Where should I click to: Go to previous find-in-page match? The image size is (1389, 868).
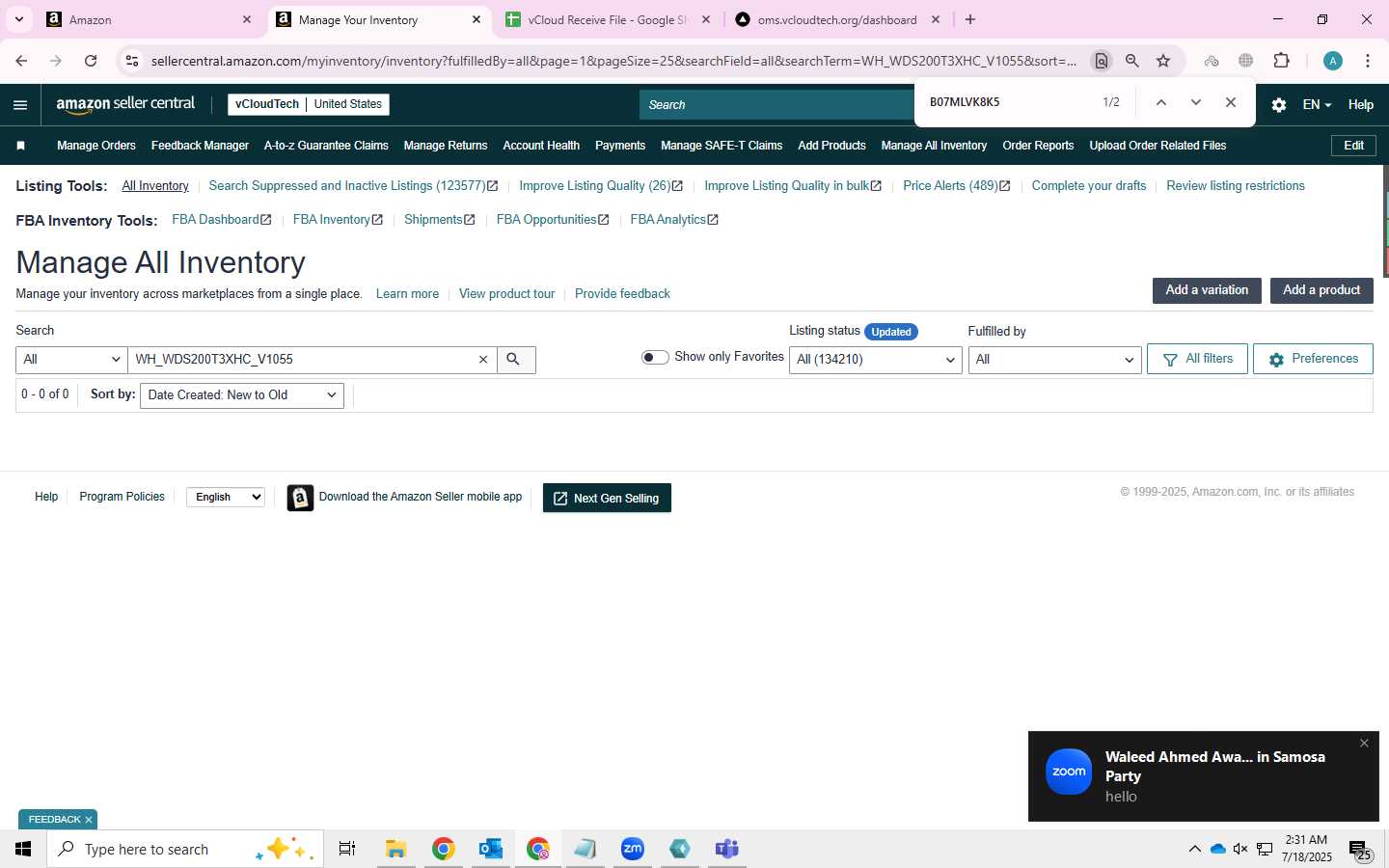pyautogui.click(x=1161, y=102)
